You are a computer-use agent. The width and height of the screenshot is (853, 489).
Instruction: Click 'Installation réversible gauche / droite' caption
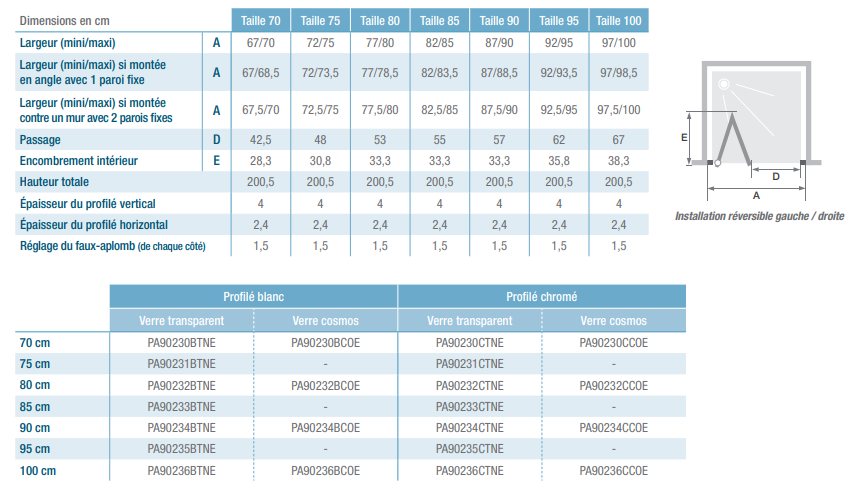pyautogui.click(x=759, y=216)
